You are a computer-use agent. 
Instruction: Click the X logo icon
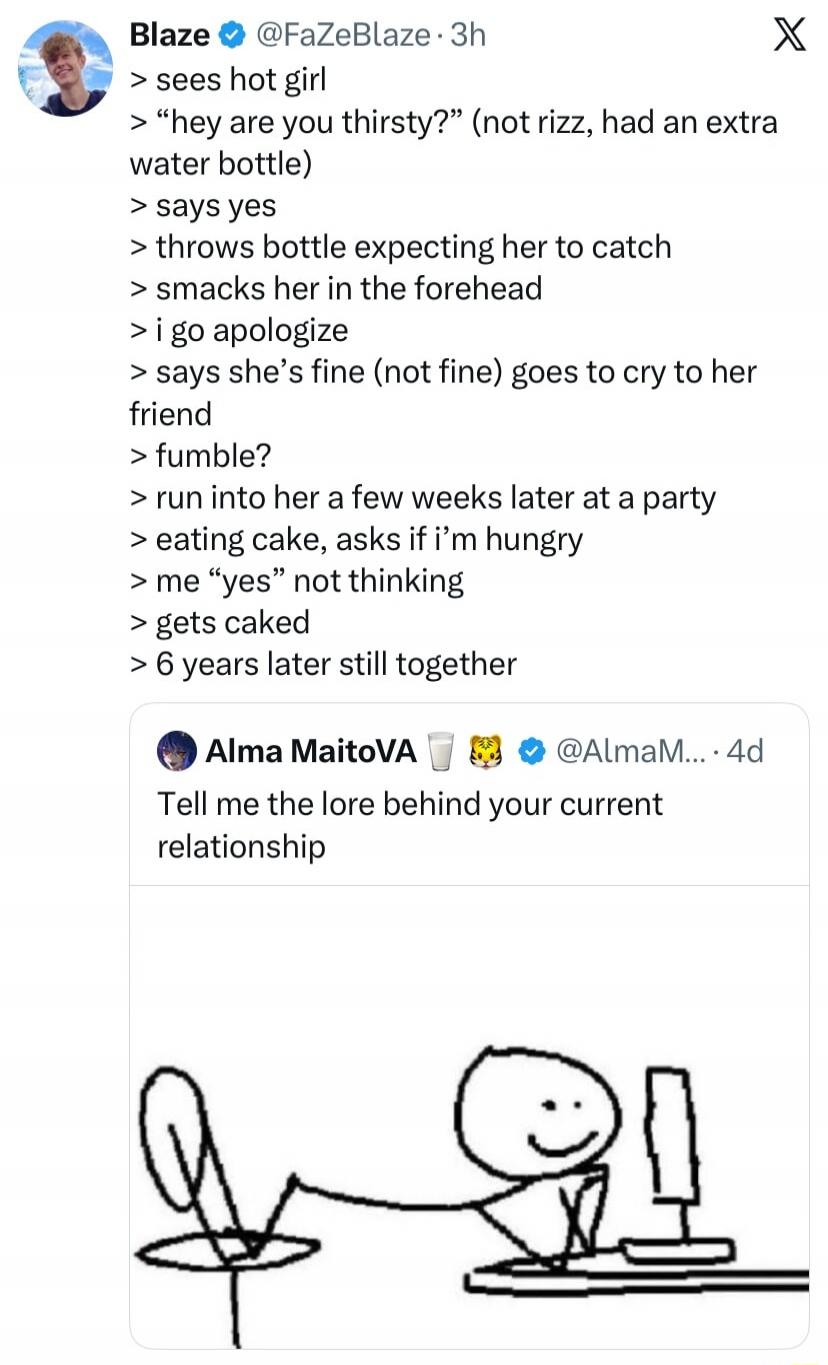(x=782, y=38)
